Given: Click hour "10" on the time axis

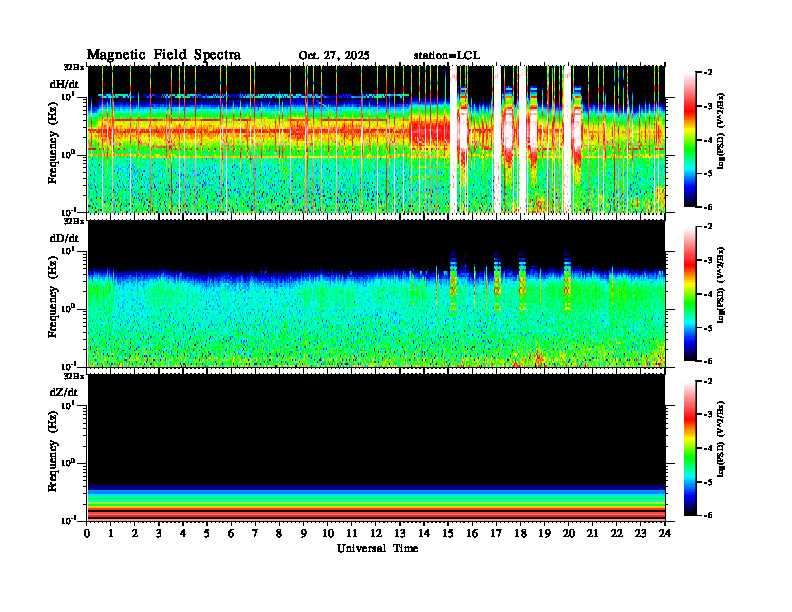Looking at the screenshot, I should click(x=328, y=533).
